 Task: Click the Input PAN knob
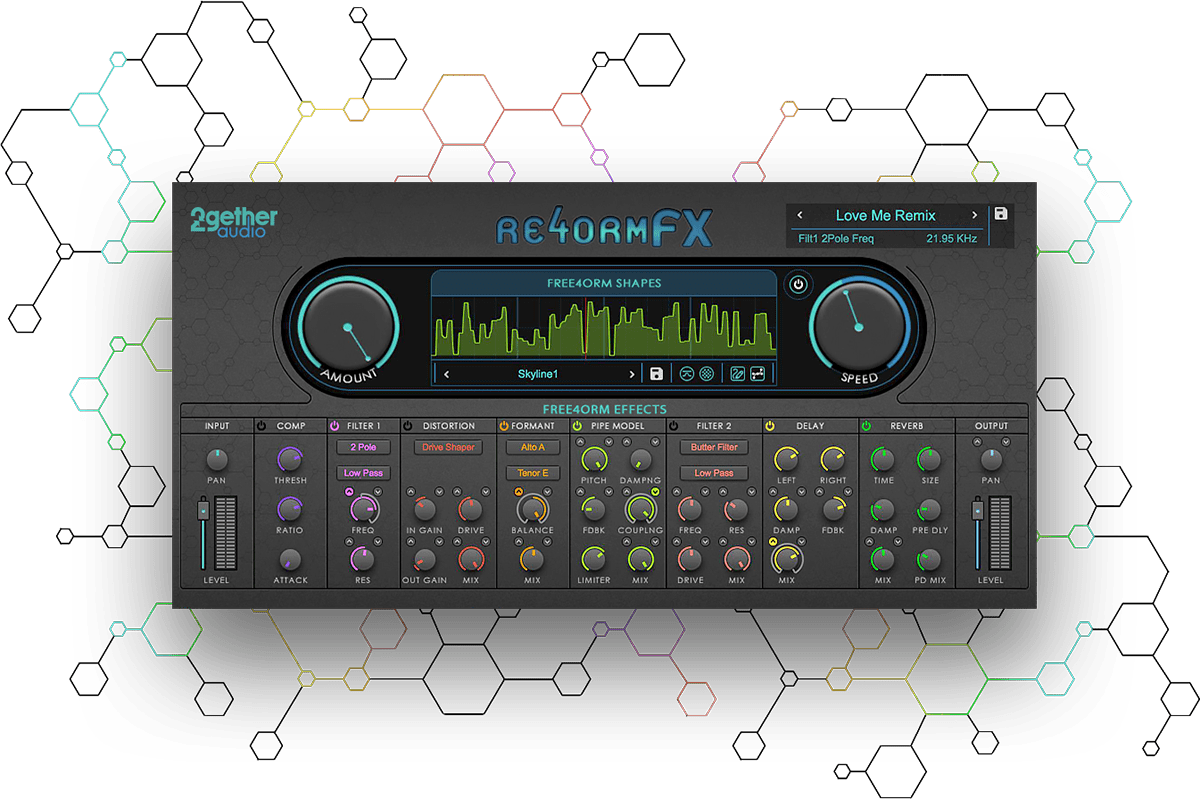[217, 459]
